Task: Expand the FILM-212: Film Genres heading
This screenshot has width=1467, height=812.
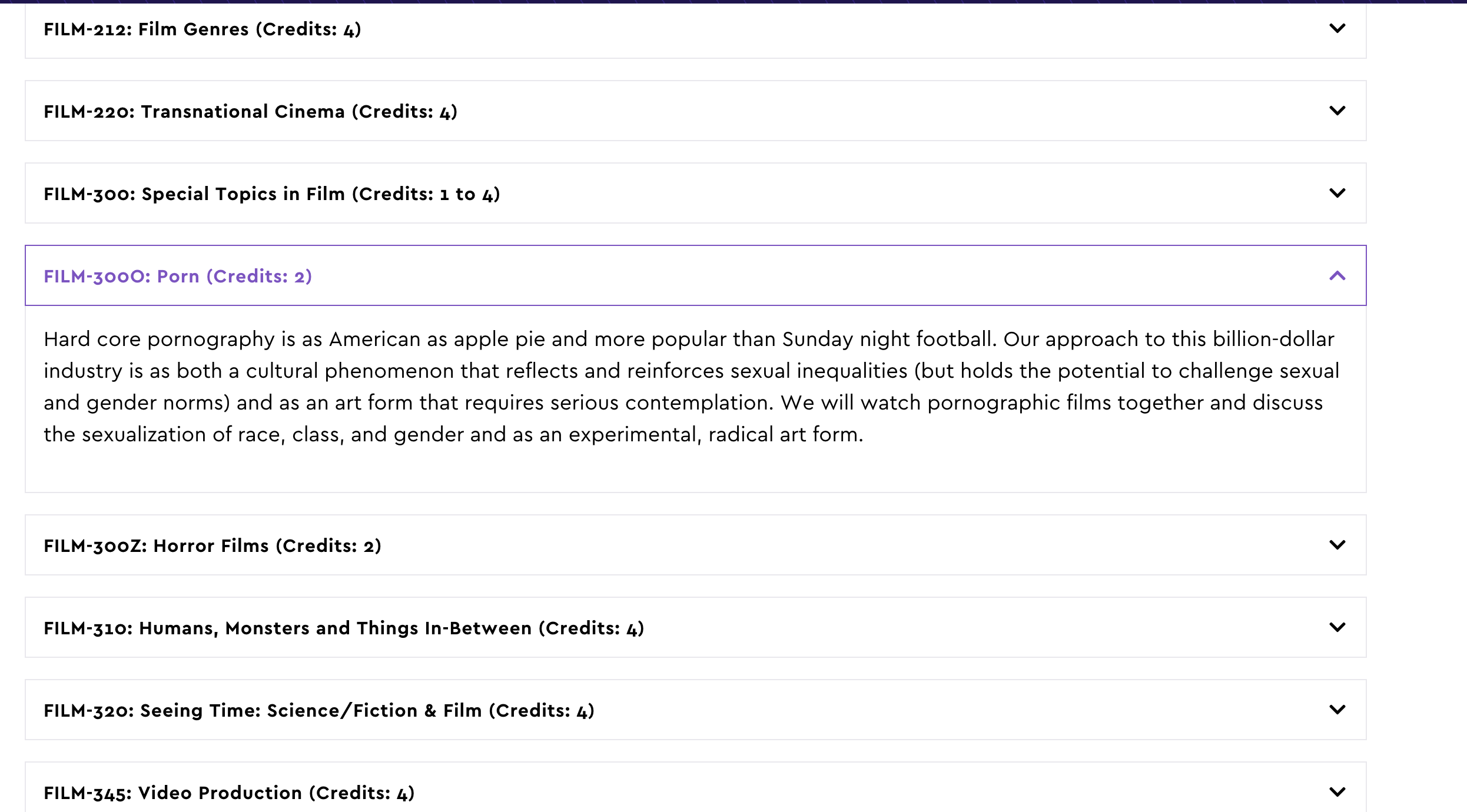Action: pyautogui.click(x=202, y=29)
